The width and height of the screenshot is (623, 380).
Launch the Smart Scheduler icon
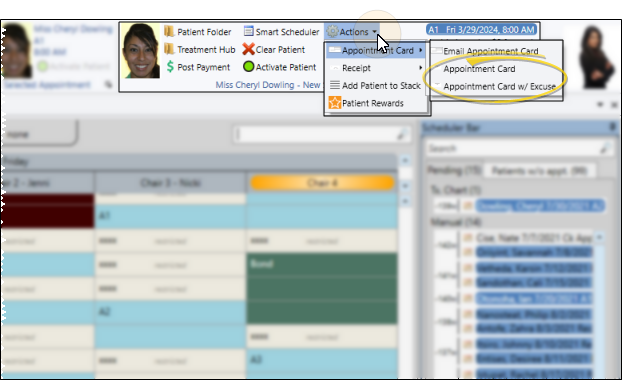click(249, 31)
